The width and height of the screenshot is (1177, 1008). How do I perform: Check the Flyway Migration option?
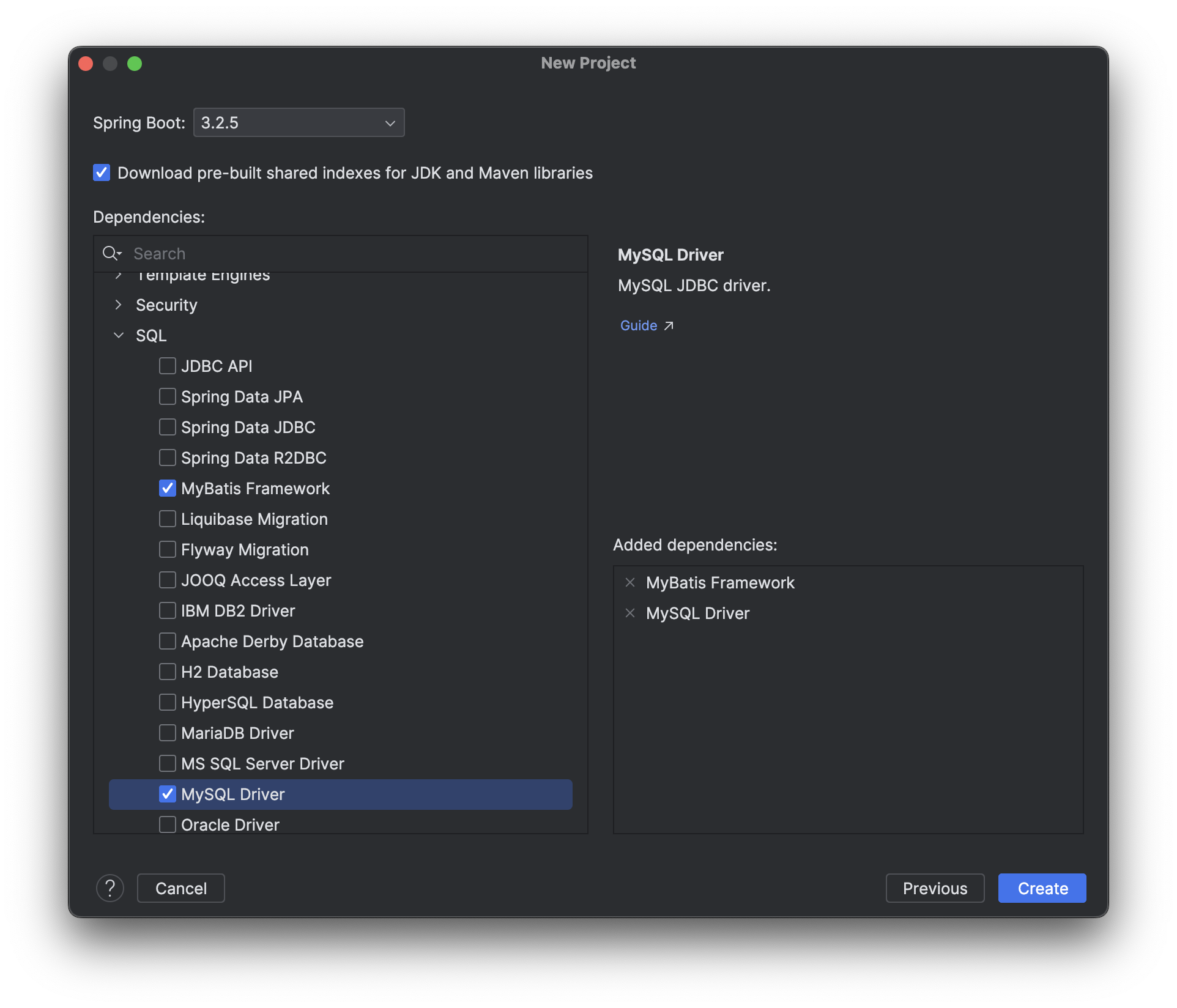click(x=167, y=549)
